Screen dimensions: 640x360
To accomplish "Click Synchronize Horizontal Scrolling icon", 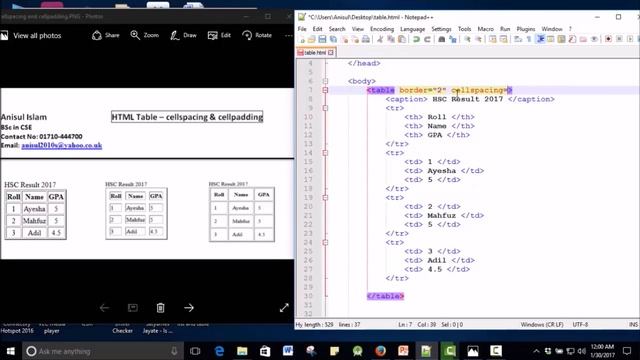I will click(503, 40).
